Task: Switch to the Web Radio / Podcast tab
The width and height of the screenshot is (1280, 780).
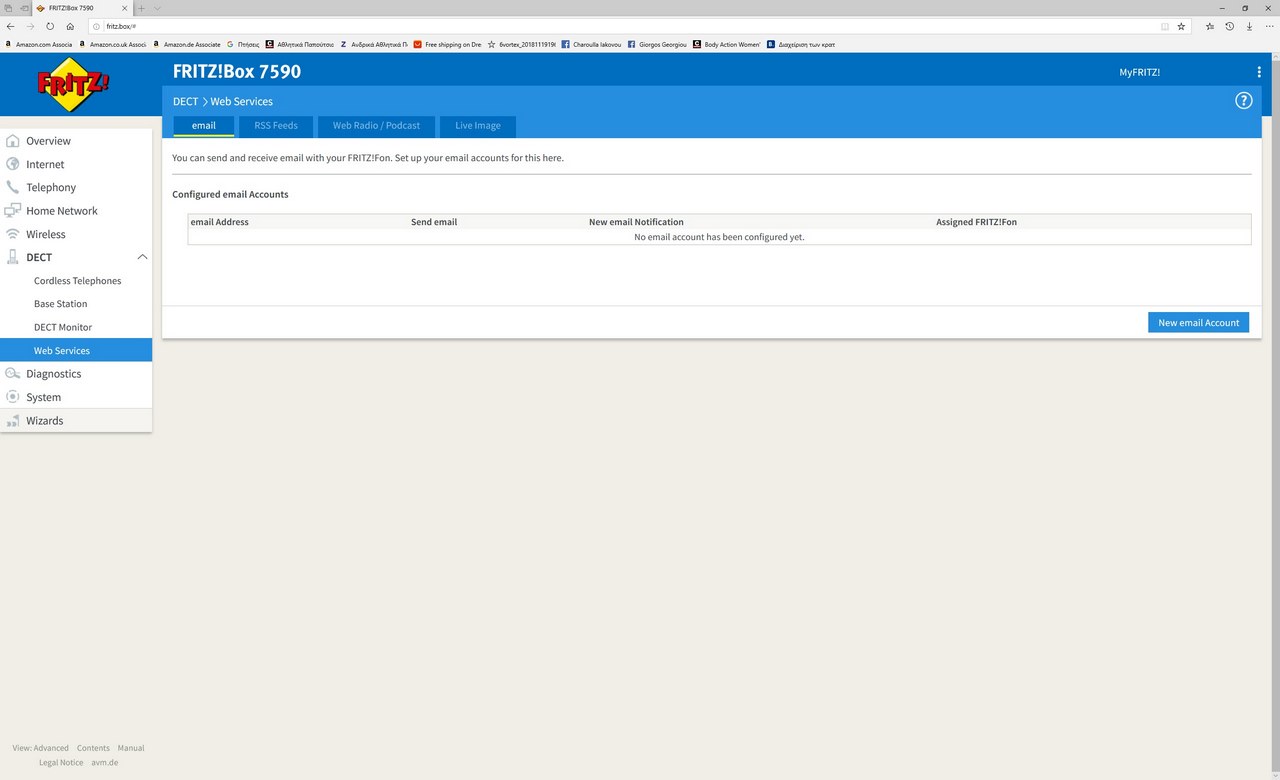Action: (377, 126)
